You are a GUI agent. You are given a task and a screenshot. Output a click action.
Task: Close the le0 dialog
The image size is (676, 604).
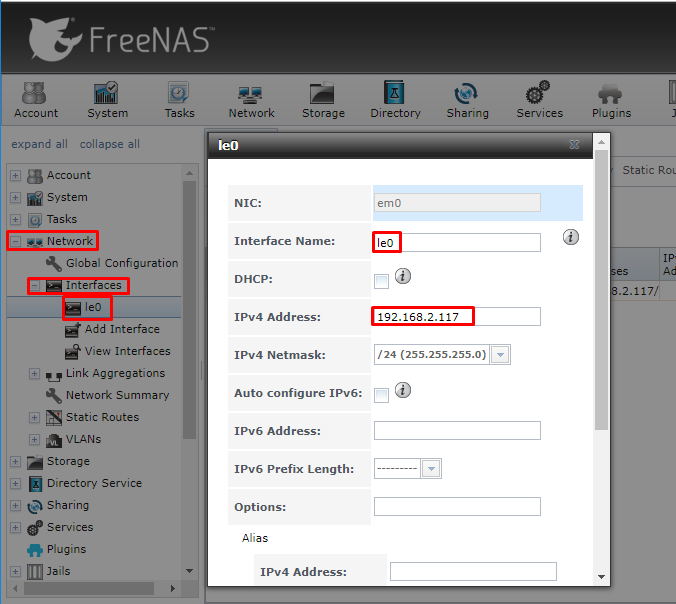pyautogui.click(x=574, y=145)
